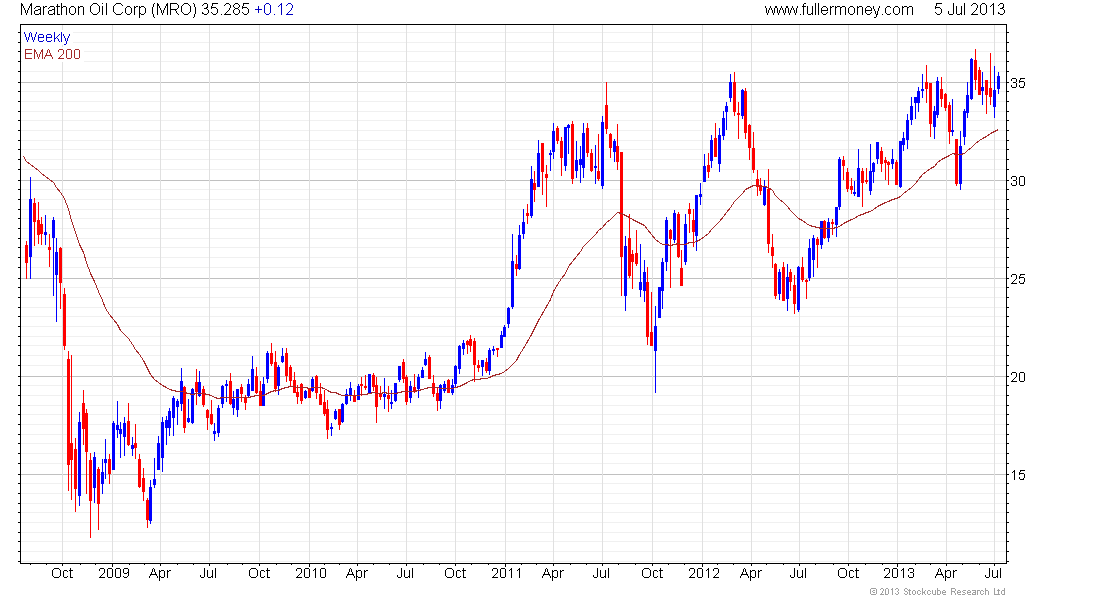1100x600 pixels.
Task: Click the 25 price level on y-axis
Action: click(x=1020, y=279)
